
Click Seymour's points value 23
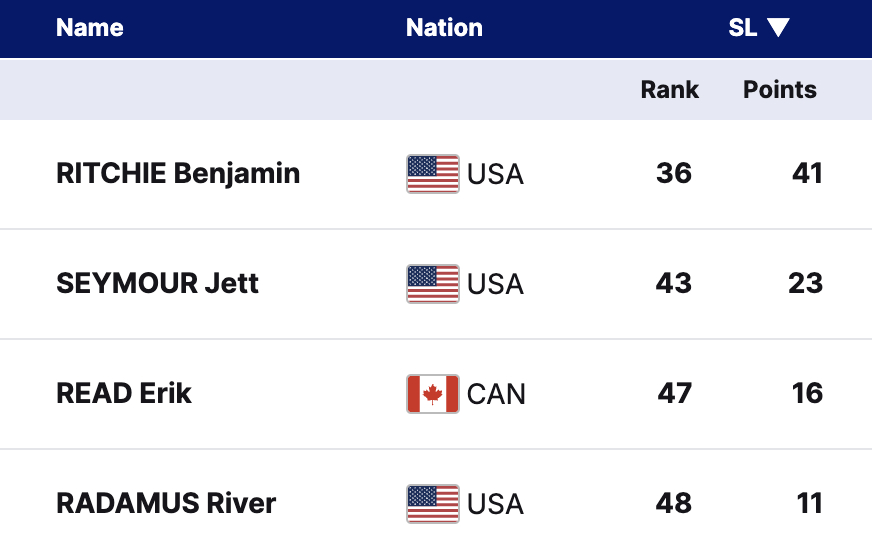point(805,283)
